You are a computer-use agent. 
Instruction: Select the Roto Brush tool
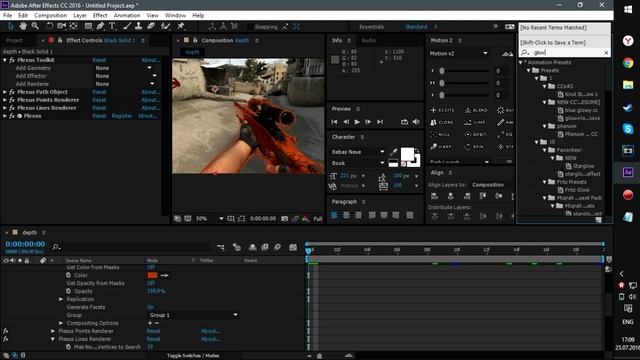point(165,26)
